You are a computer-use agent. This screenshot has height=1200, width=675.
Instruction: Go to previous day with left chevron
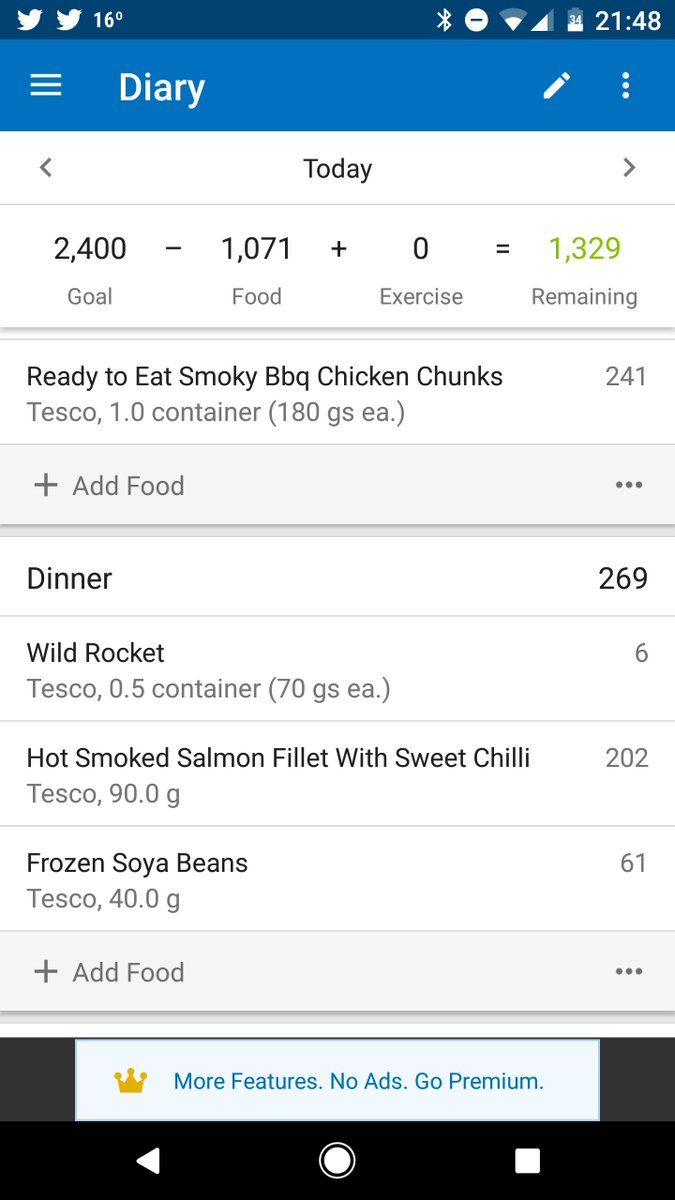pos(45,168)
